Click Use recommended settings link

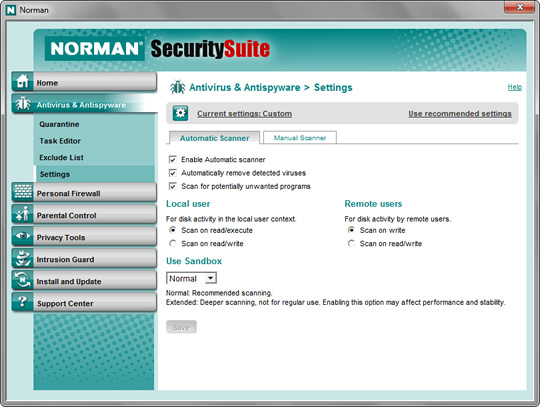(460, 114)
